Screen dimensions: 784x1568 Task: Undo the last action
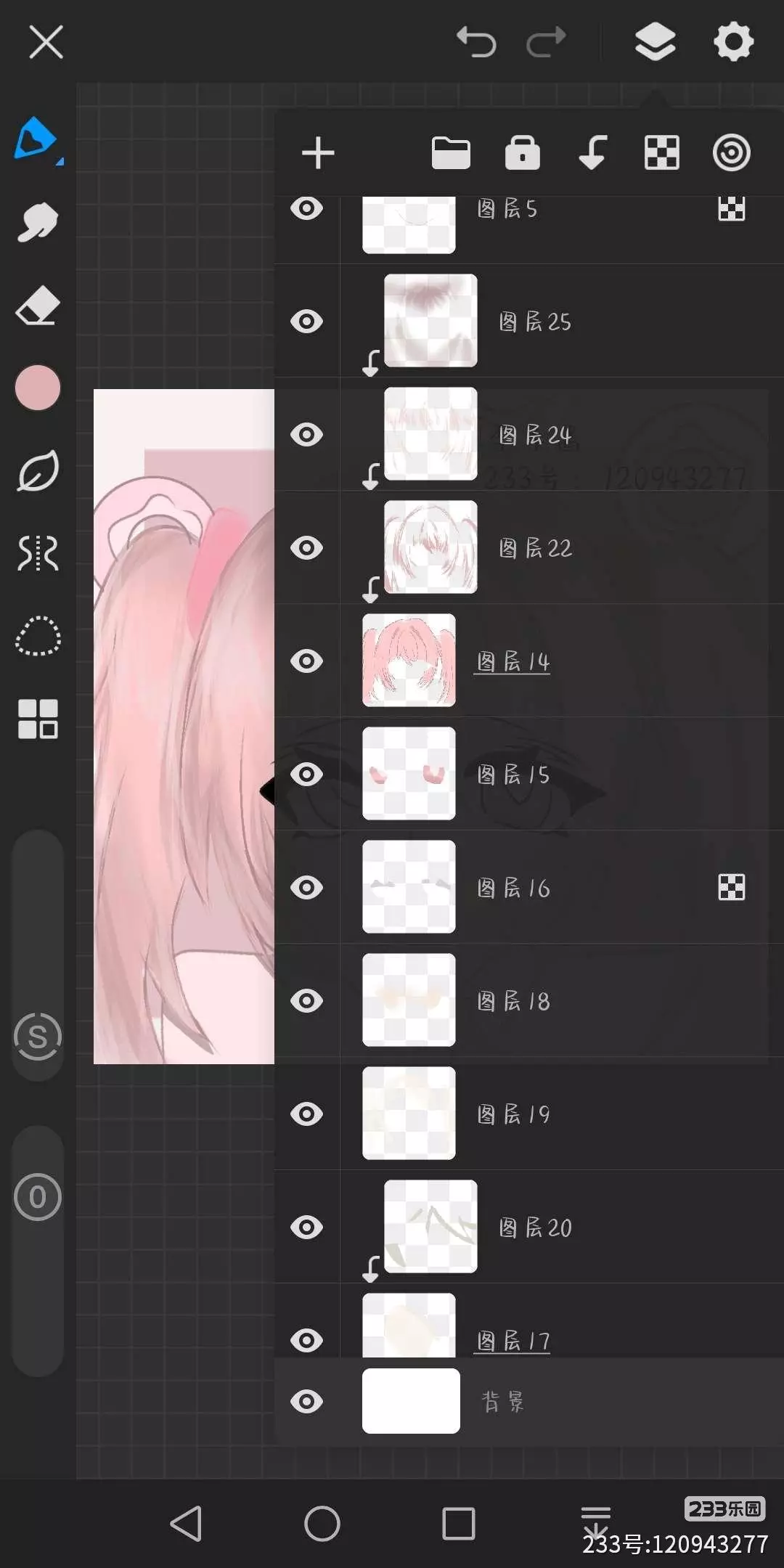pos(476,42)
